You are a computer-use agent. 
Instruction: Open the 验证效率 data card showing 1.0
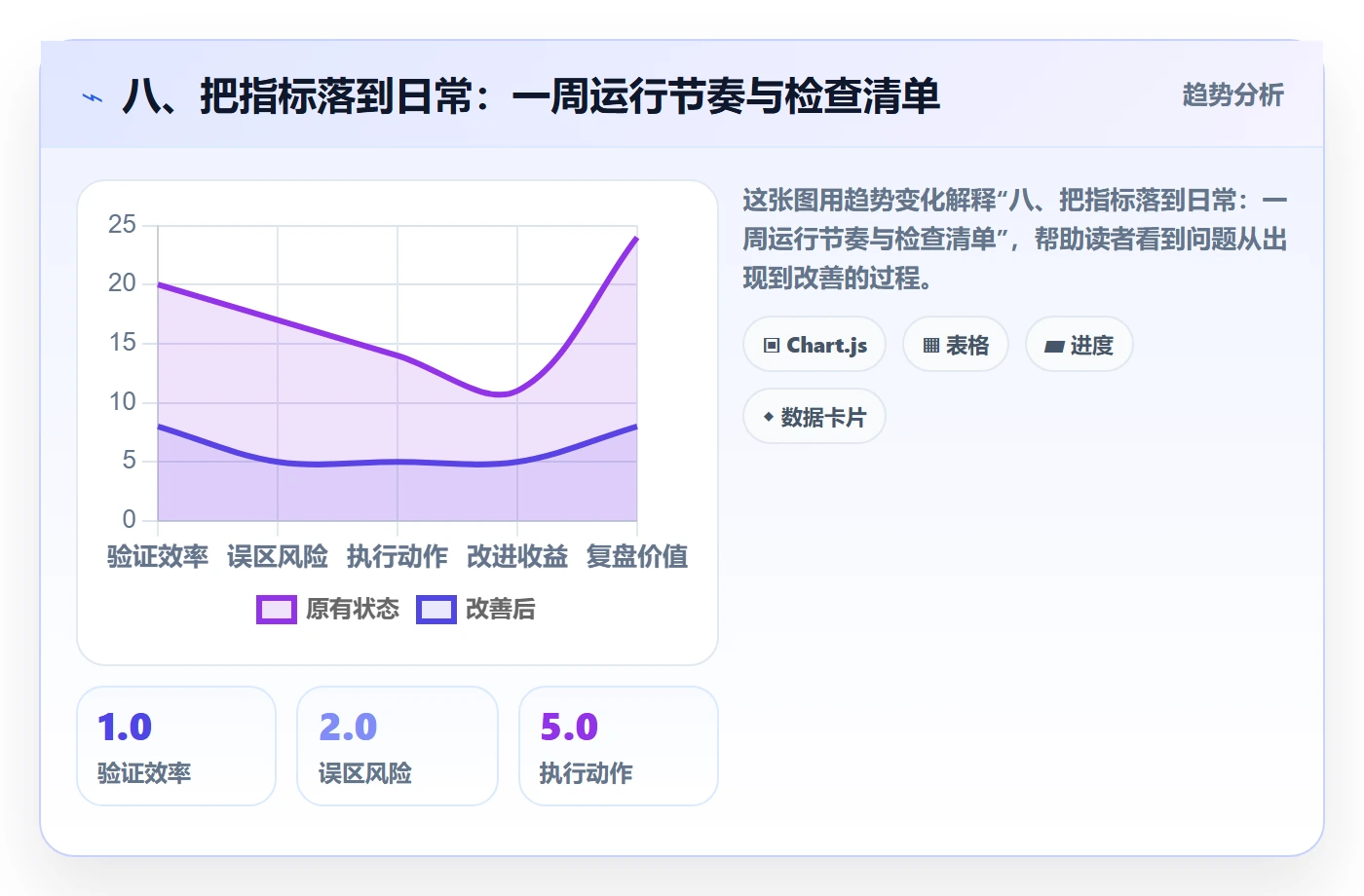coord(176,746)
